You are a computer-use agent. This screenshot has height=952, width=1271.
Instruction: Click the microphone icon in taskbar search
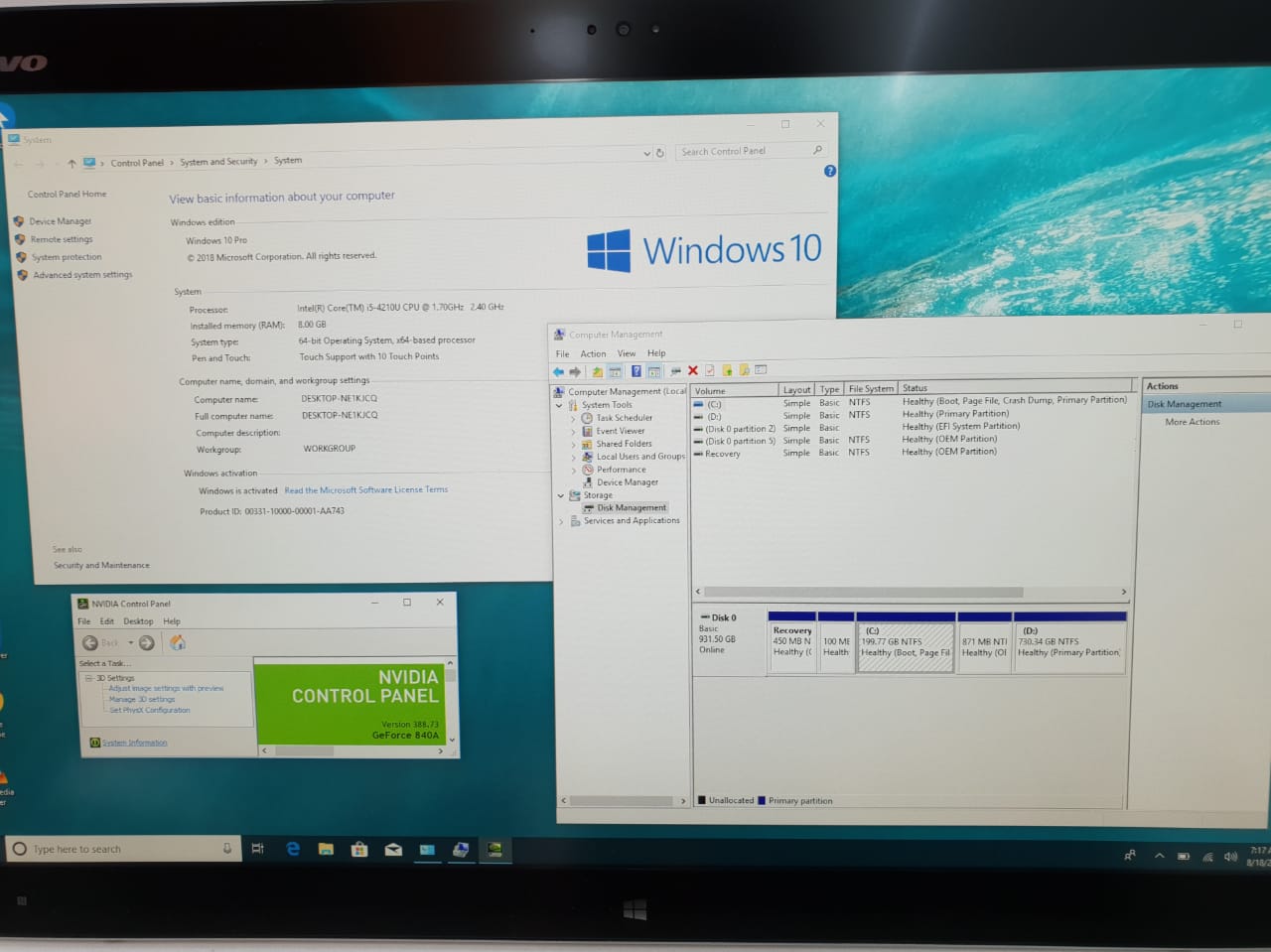point(227,848)
